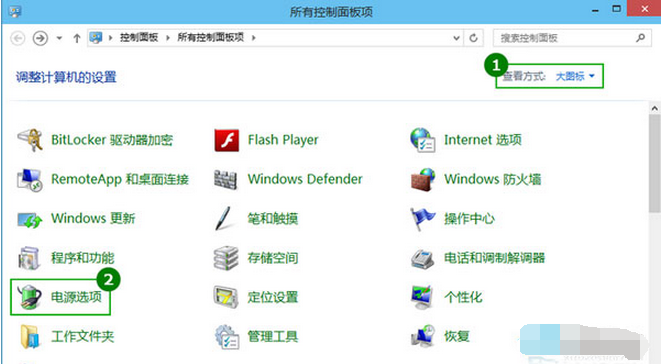Open the 工作文件夹 link
This screenshot has width=661, height=364.
click(83, 336)
